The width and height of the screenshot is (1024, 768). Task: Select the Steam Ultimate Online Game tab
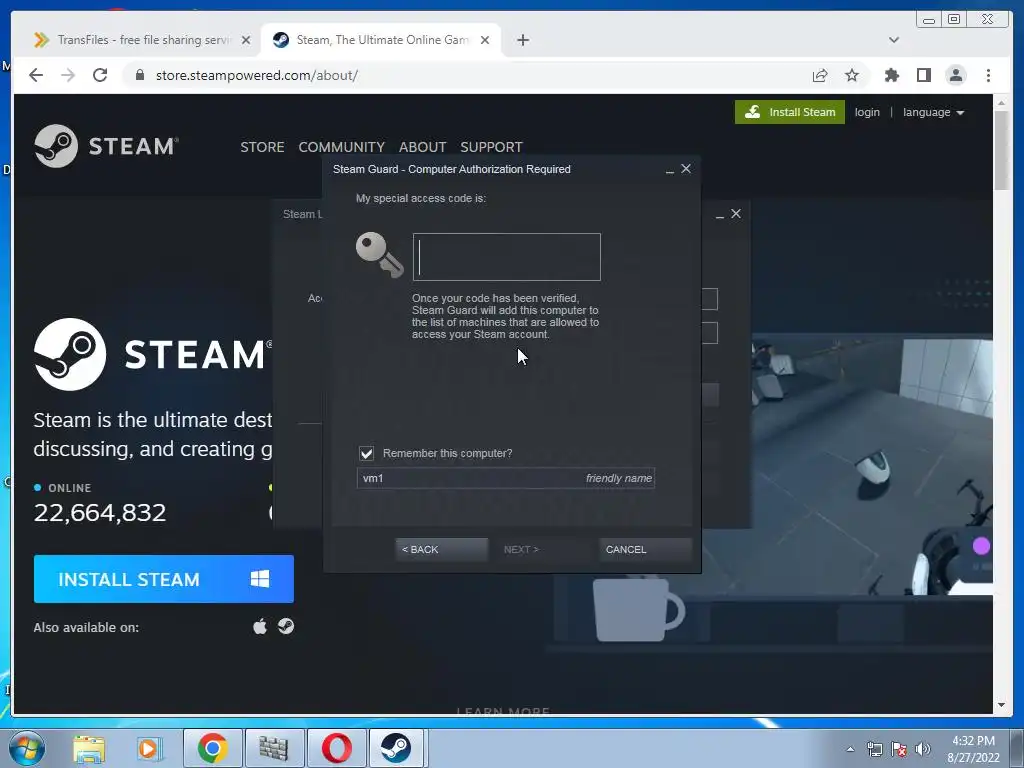click(x=380, y=40)
